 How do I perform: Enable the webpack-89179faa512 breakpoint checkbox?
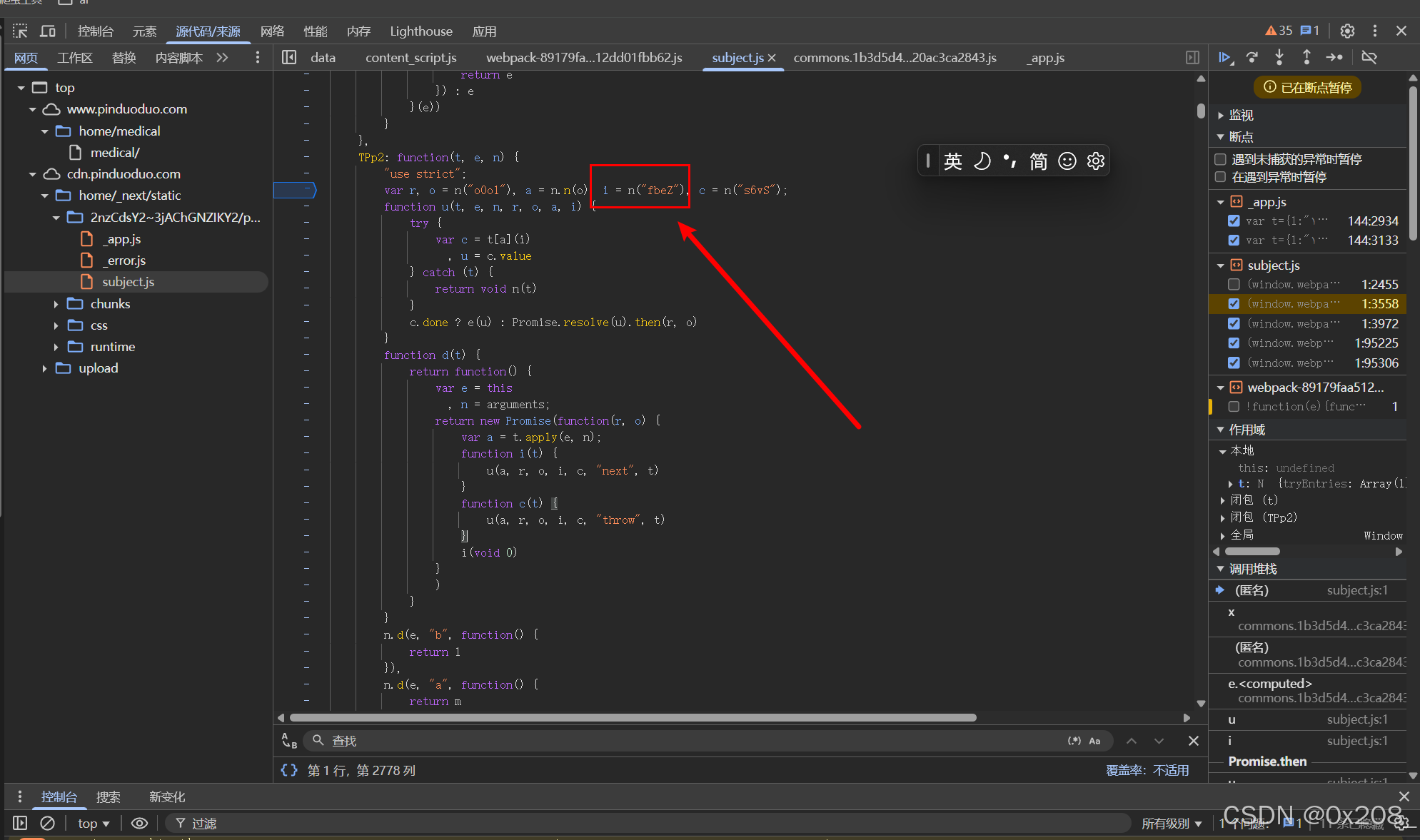[x=1234, y=406]
